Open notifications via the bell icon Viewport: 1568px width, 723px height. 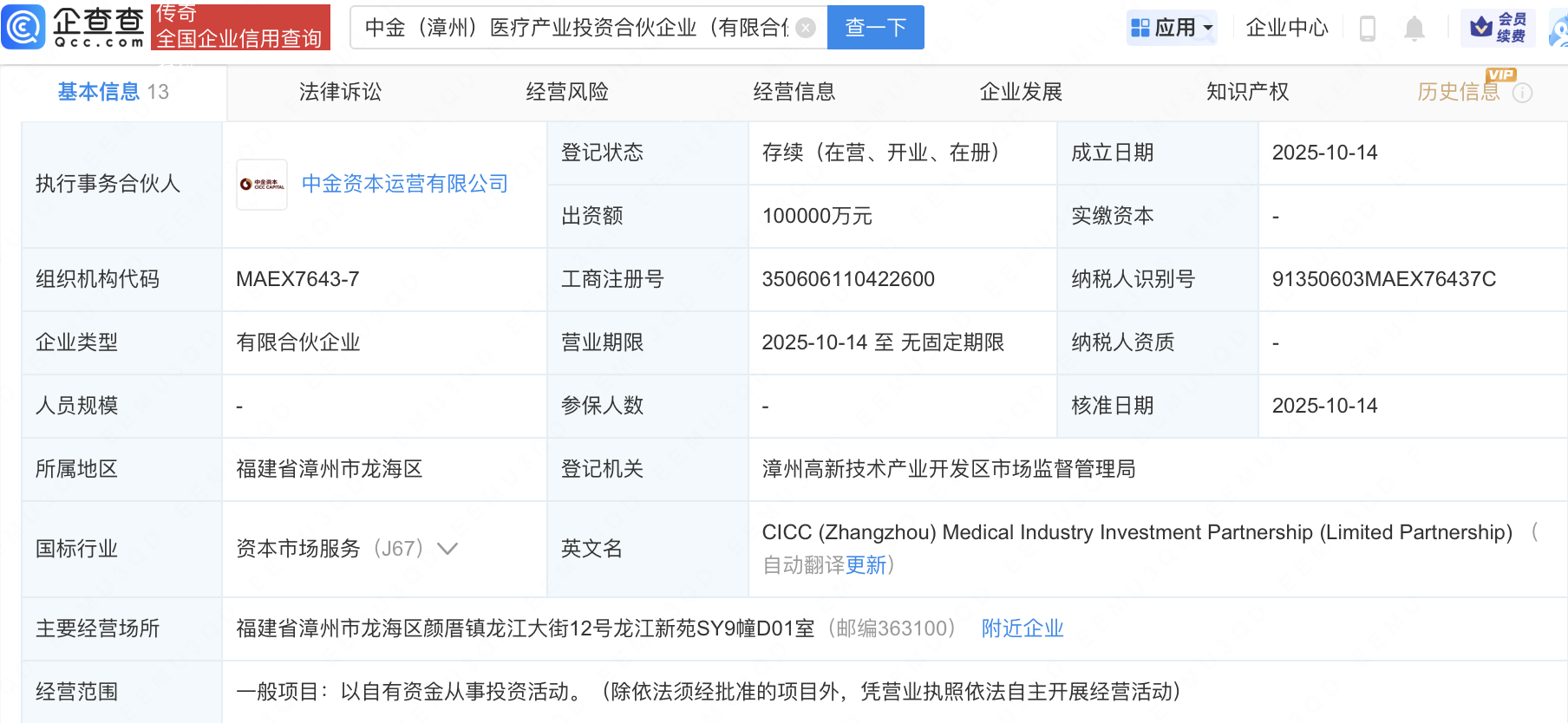[x=1414, y=29]
